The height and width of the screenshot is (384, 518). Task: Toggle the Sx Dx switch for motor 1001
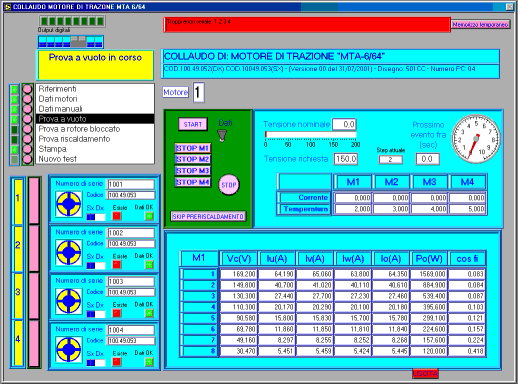point(96,217)
